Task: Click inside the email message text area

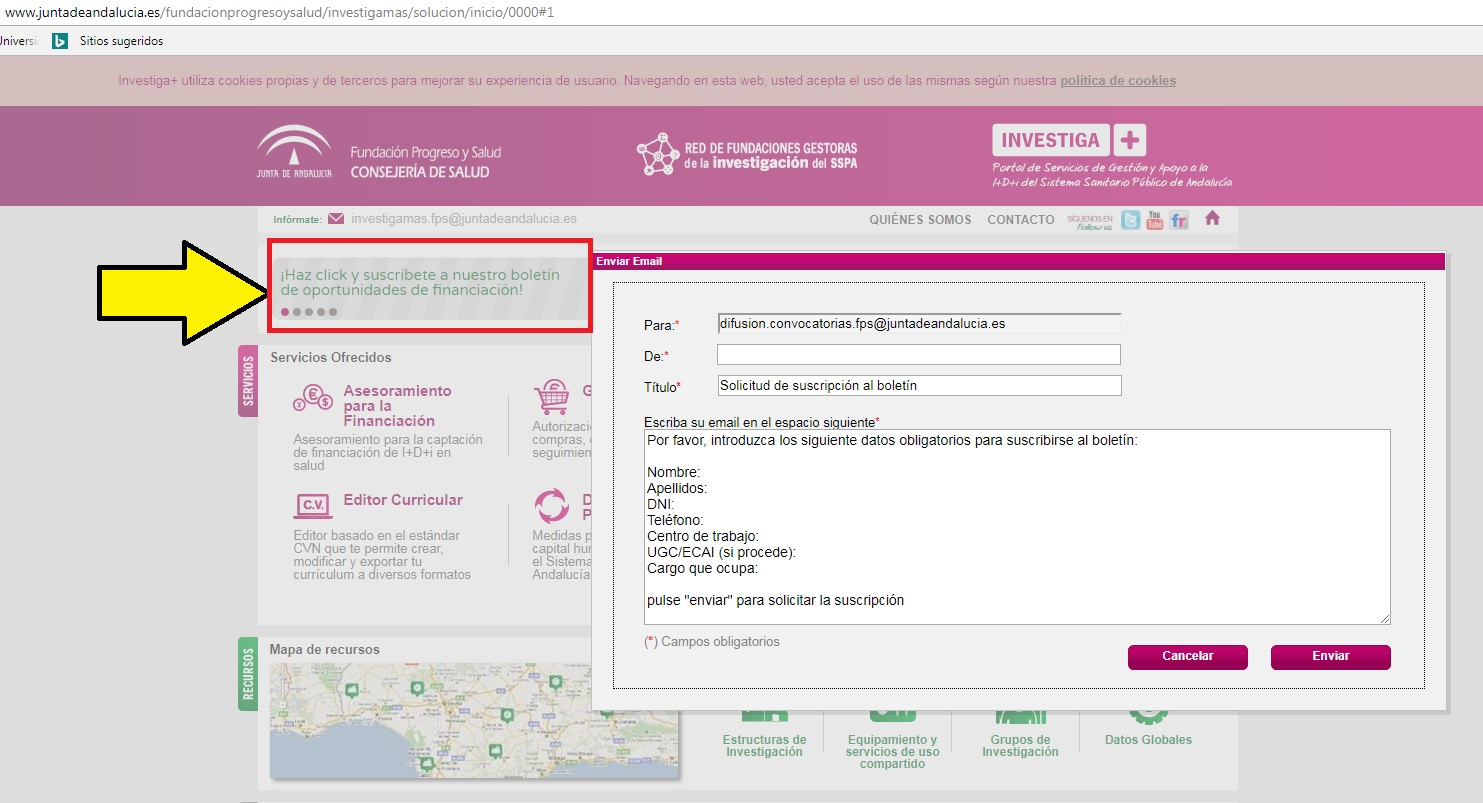Action: tap(1017, 527)
